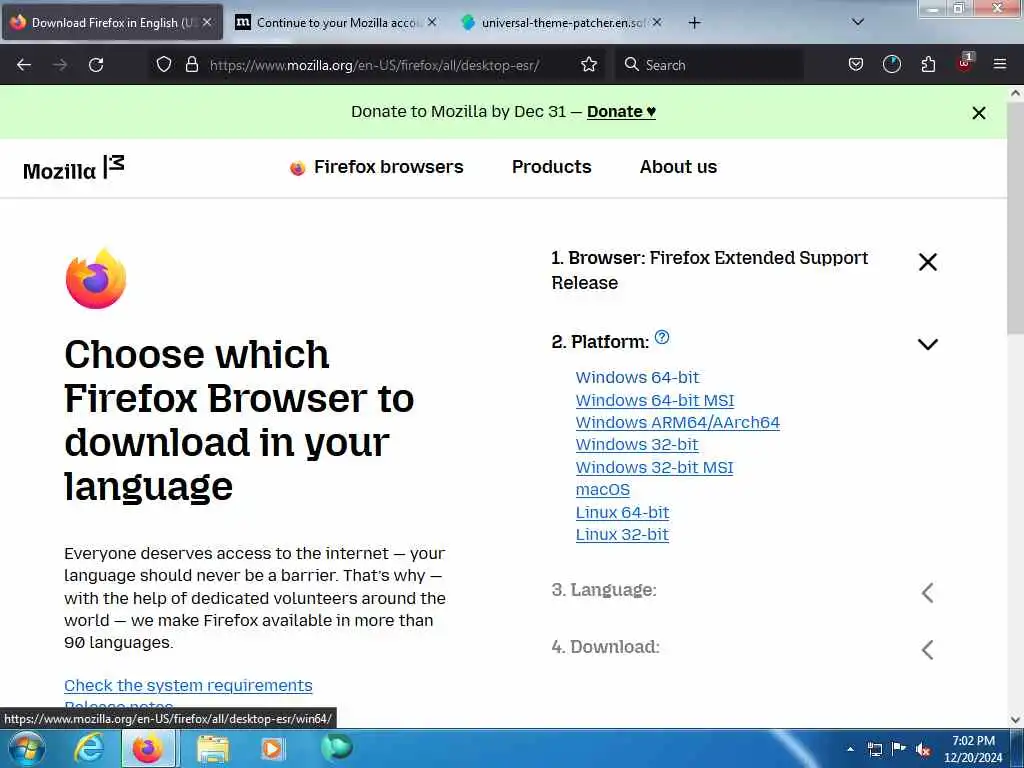
Task: Launch Internet Explorer from taskbar
Action: click(x=89, y=749)
